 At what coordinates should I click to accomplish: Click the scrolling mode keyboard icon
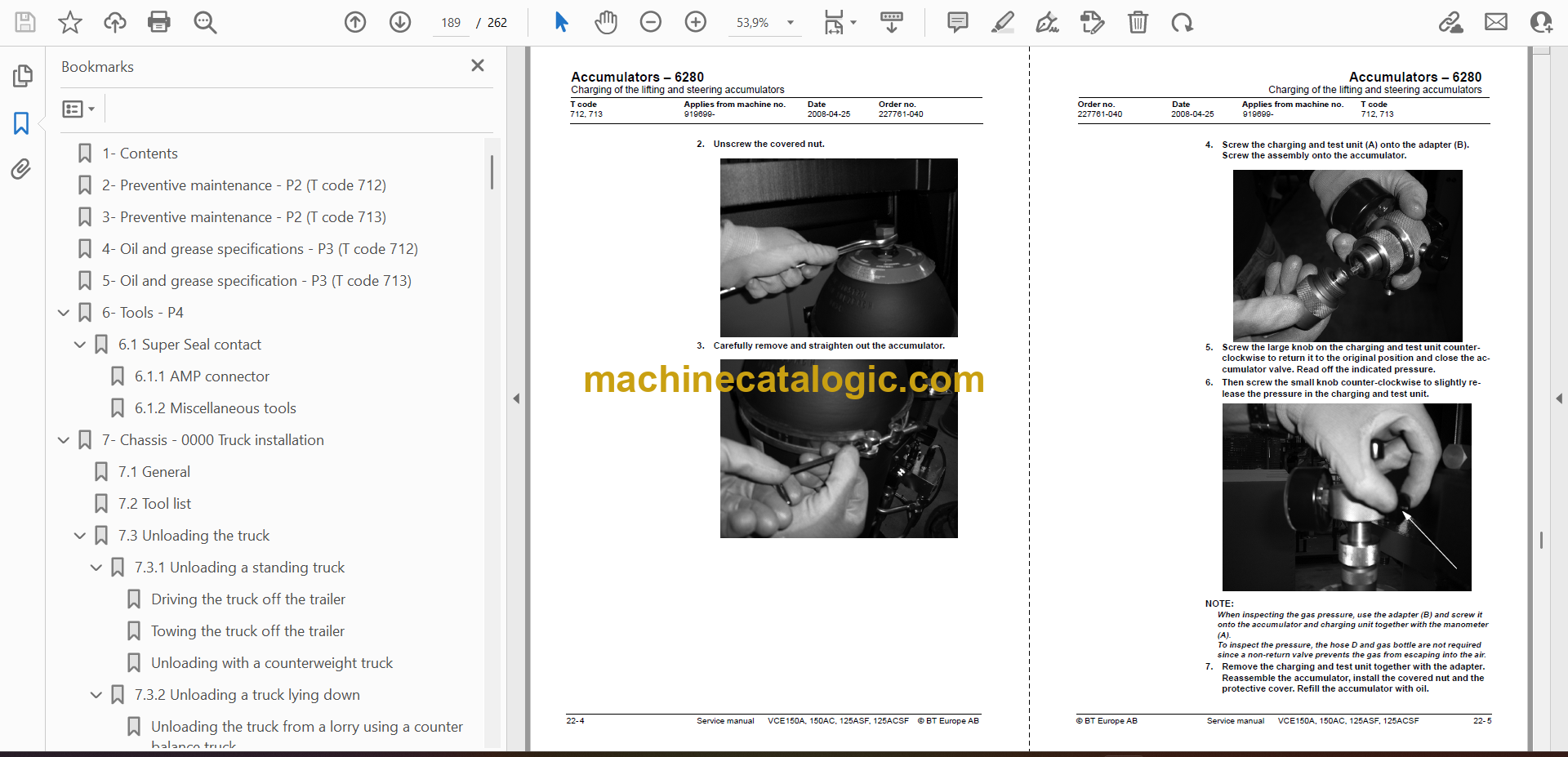[x=892, y=22]
